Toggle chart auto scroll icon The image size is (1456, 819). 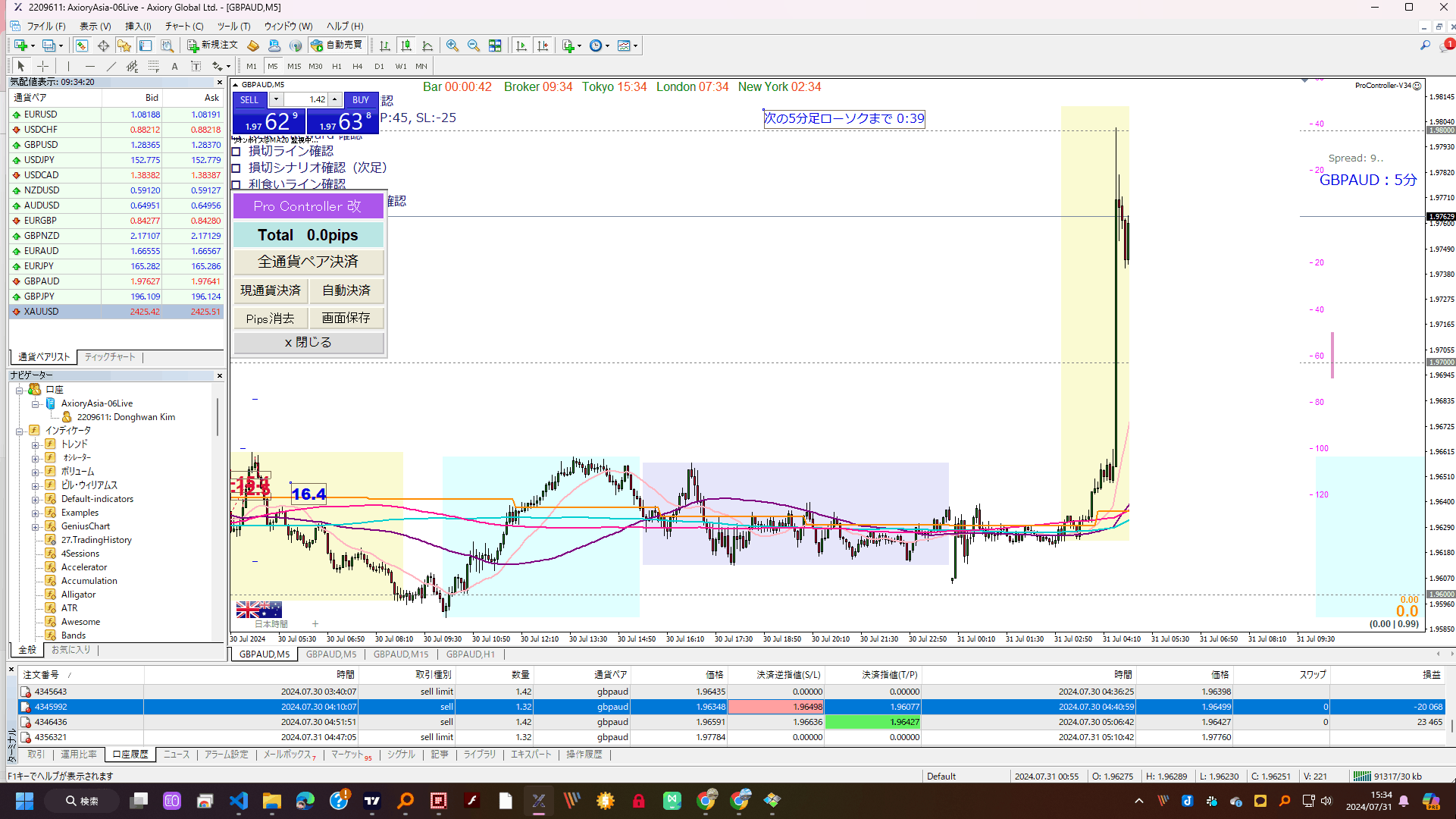[521, 45]
